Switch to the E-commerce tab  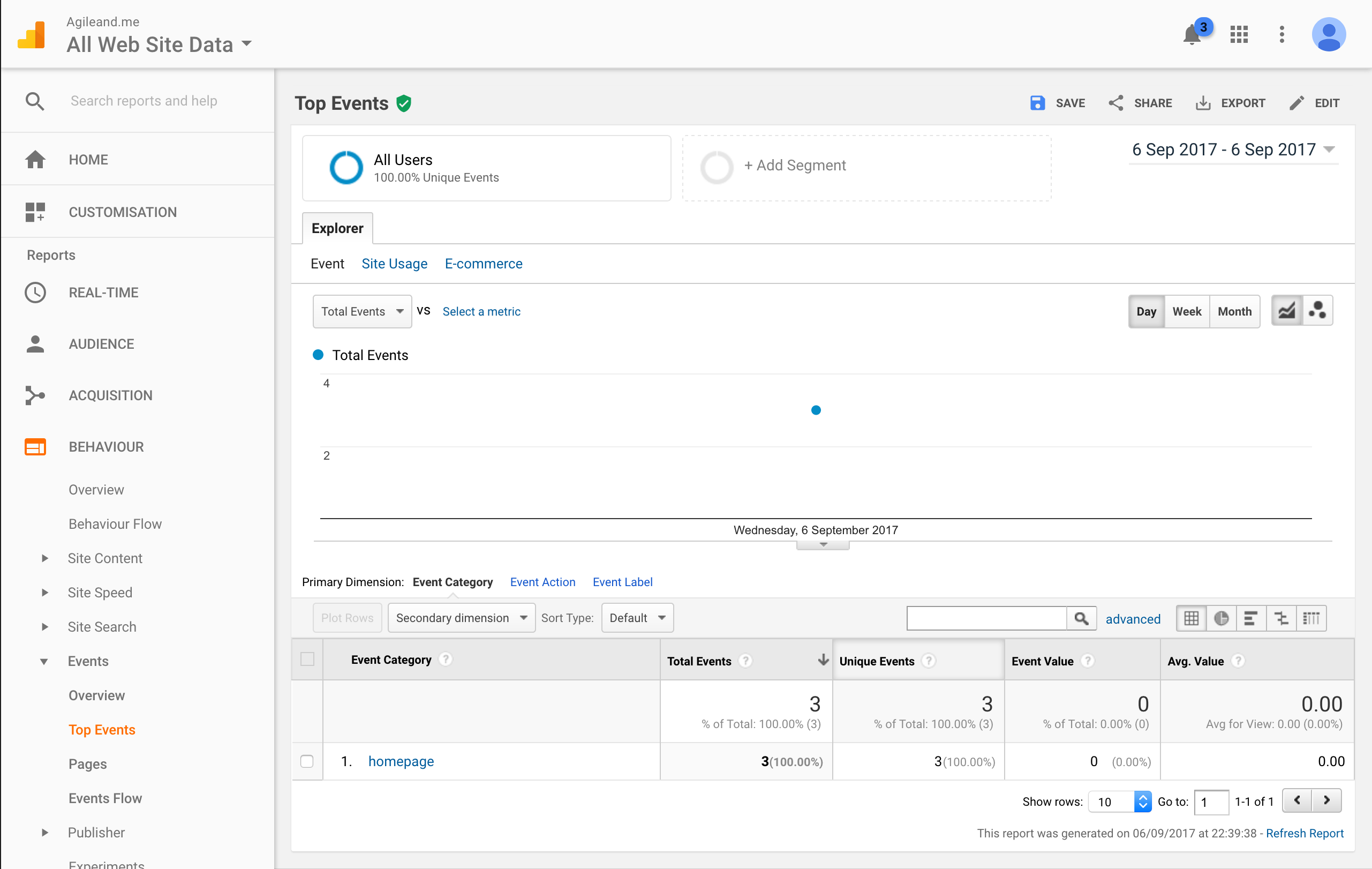point(483,264)
